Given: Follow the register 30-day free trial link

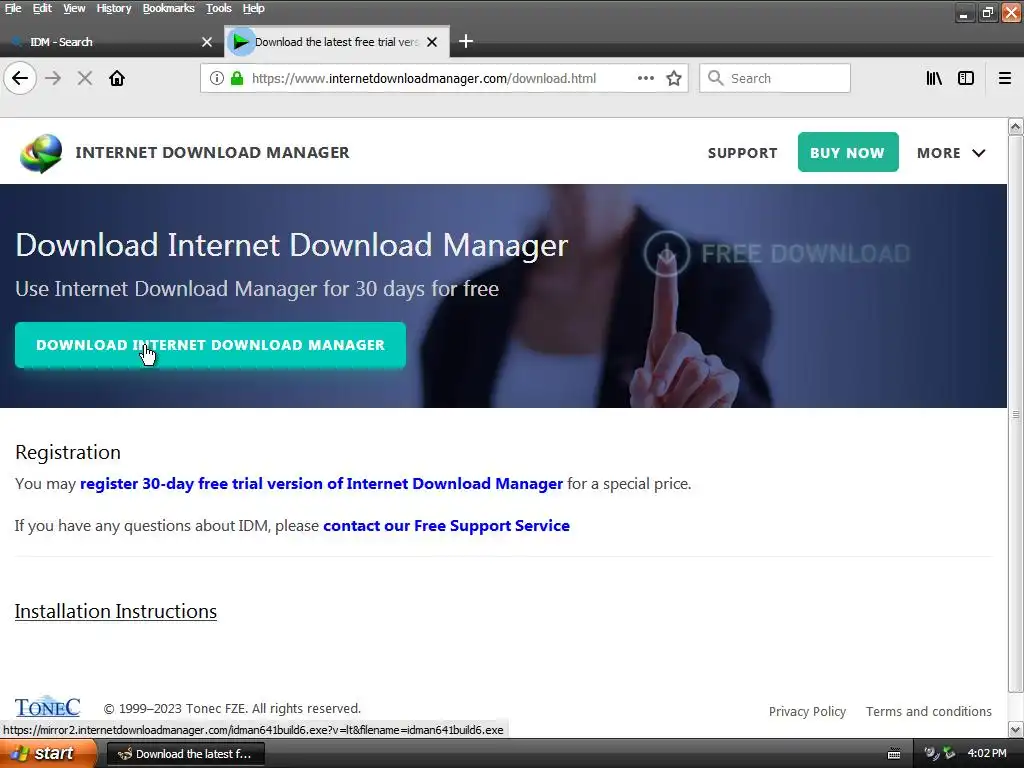Looking at the screenshot, I should click(321, 484).
